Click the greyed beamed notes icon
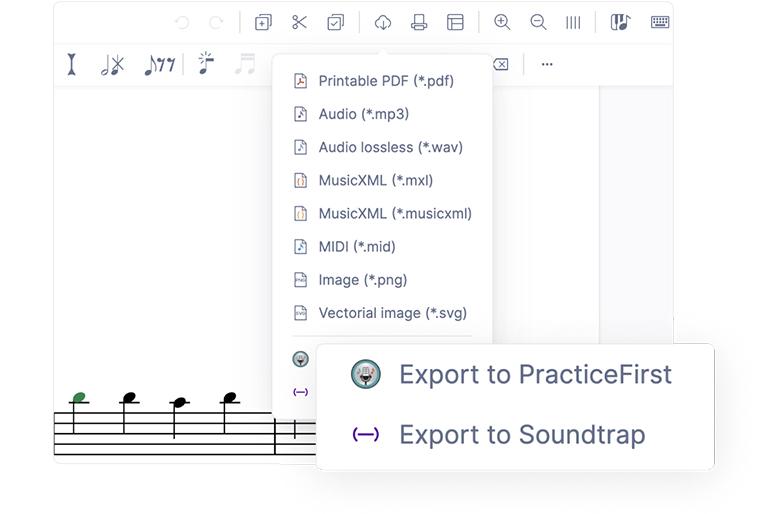Screen dimensions: 768x514 (245, 63)
